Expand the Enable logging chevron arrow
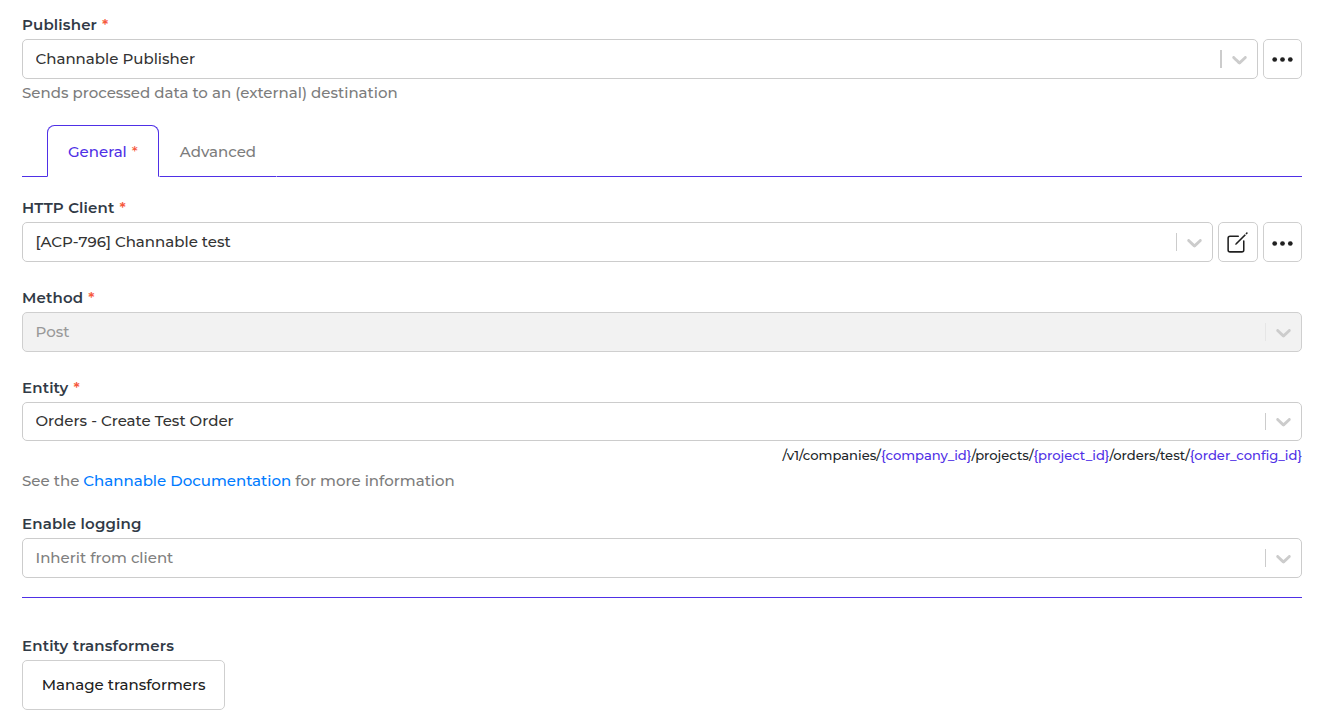 click(1283, 559)
